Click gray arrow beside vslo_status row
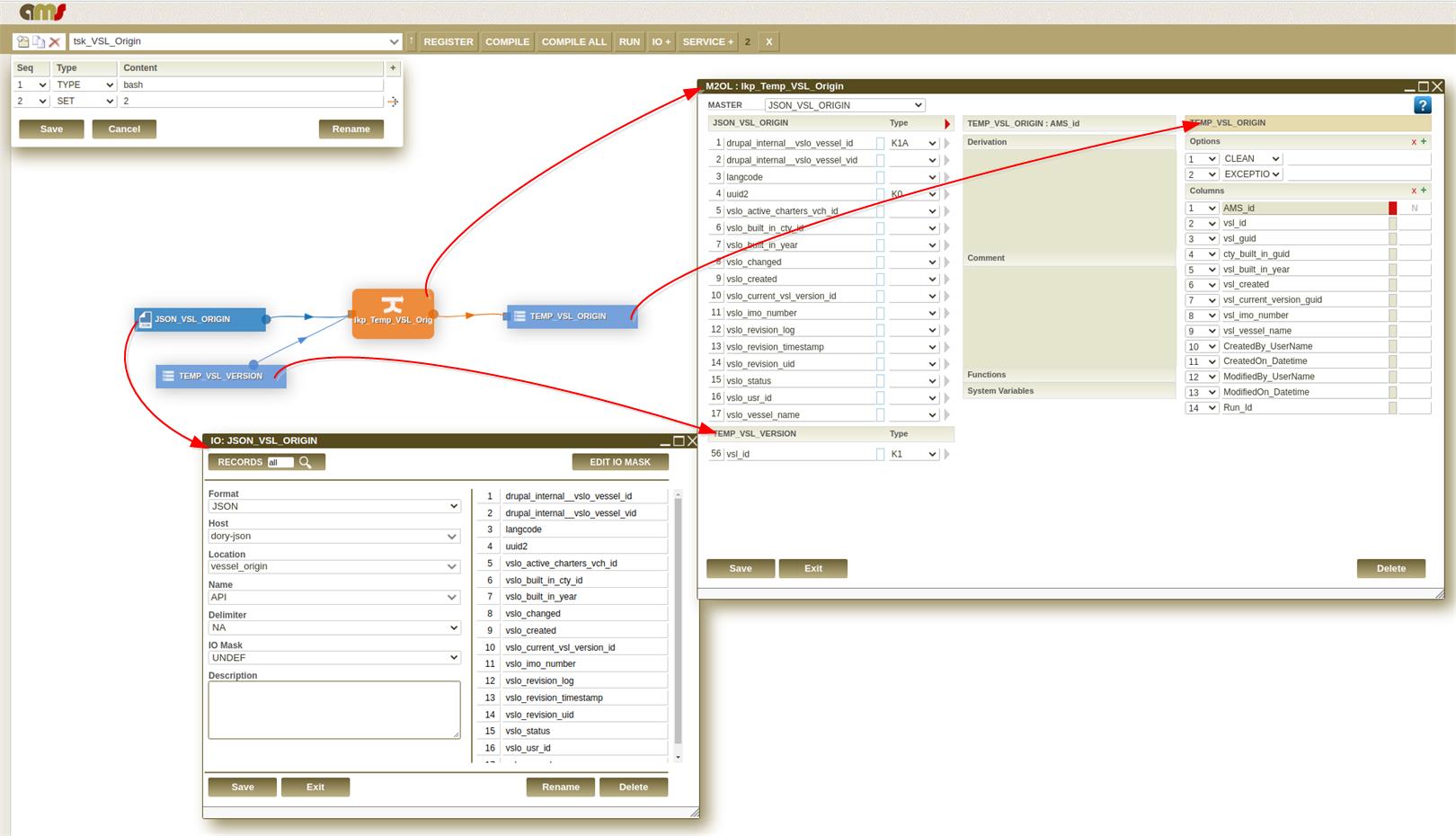Screen dimensions: 1456x836 947,381
